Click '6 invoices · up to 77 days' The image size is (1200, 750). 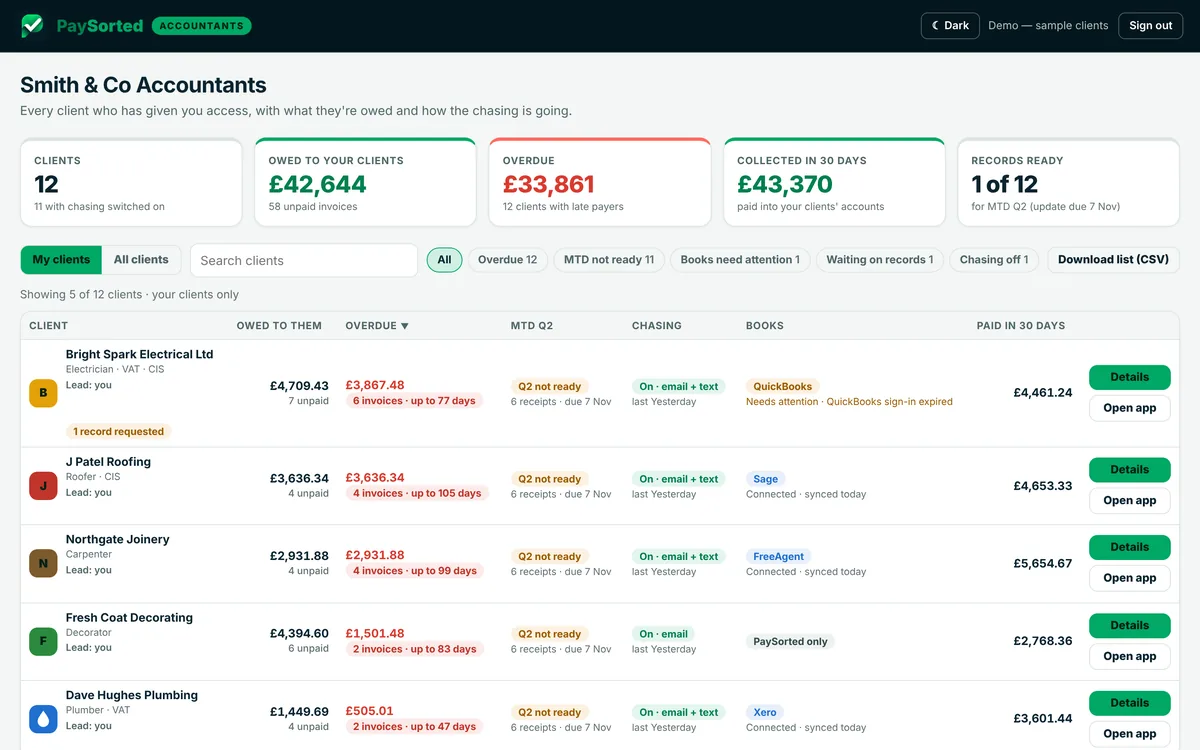(x=414, y=401)
